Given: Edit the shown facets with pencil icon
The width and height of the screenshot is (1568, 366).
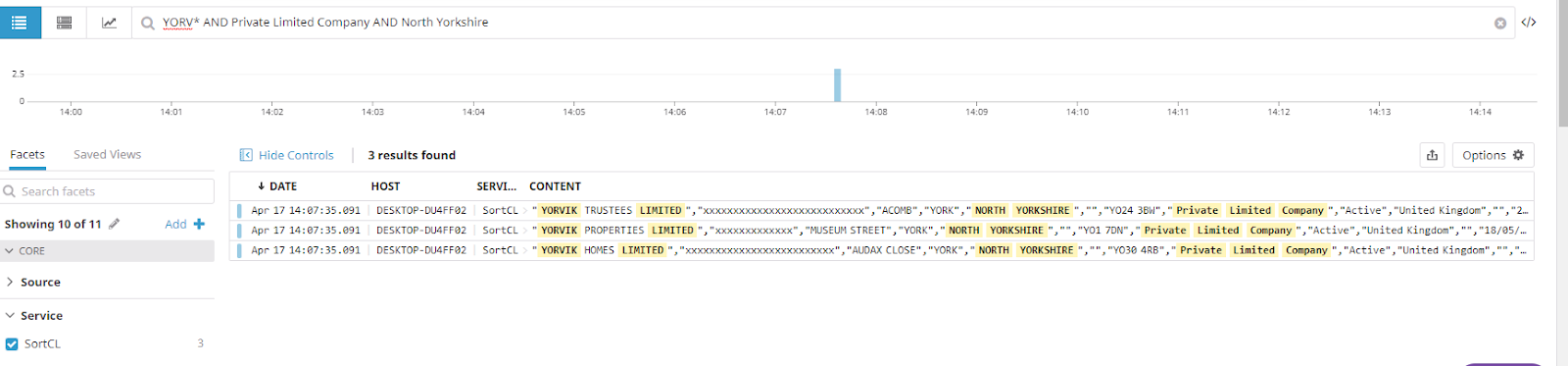Looking at the screenshot, I should 115,224.
